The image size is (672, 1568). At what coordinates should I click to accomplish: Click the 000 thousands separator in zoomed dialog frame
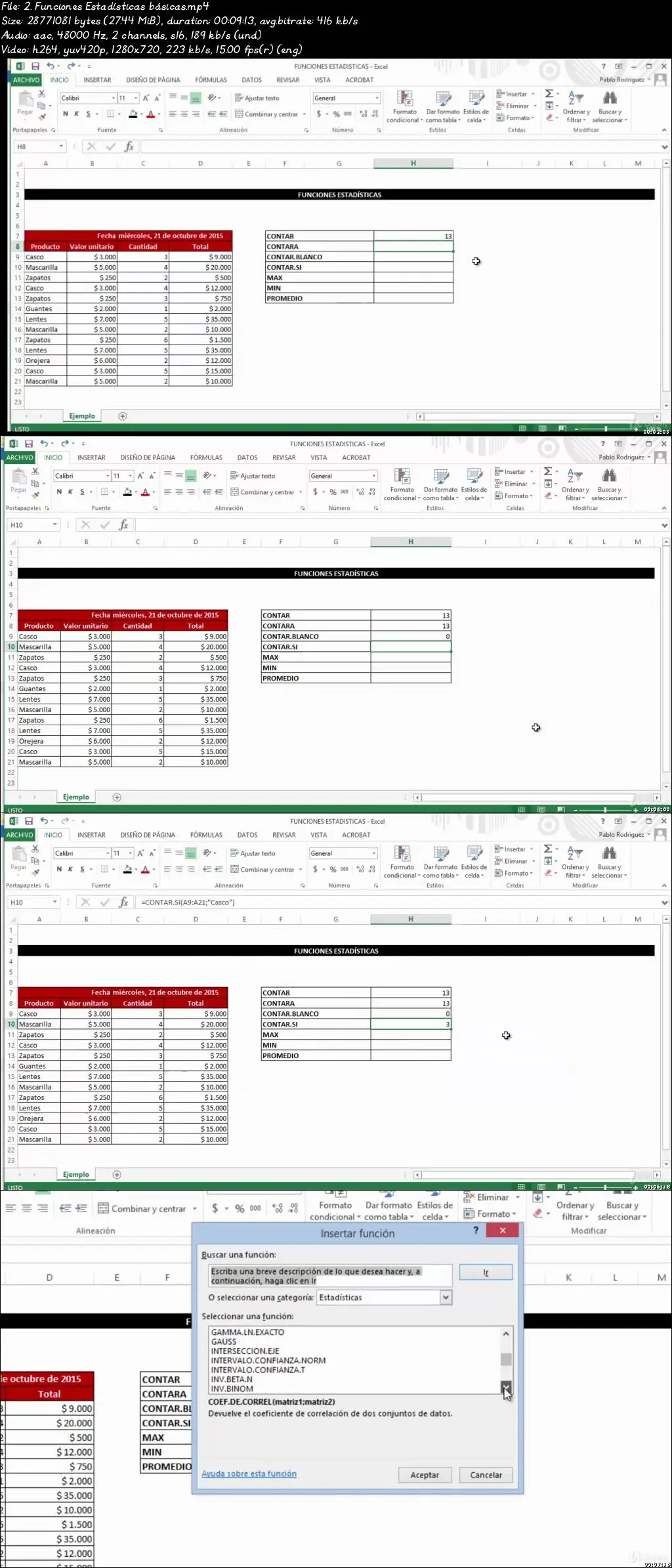pyautogui.click(x=255, y=1208)
